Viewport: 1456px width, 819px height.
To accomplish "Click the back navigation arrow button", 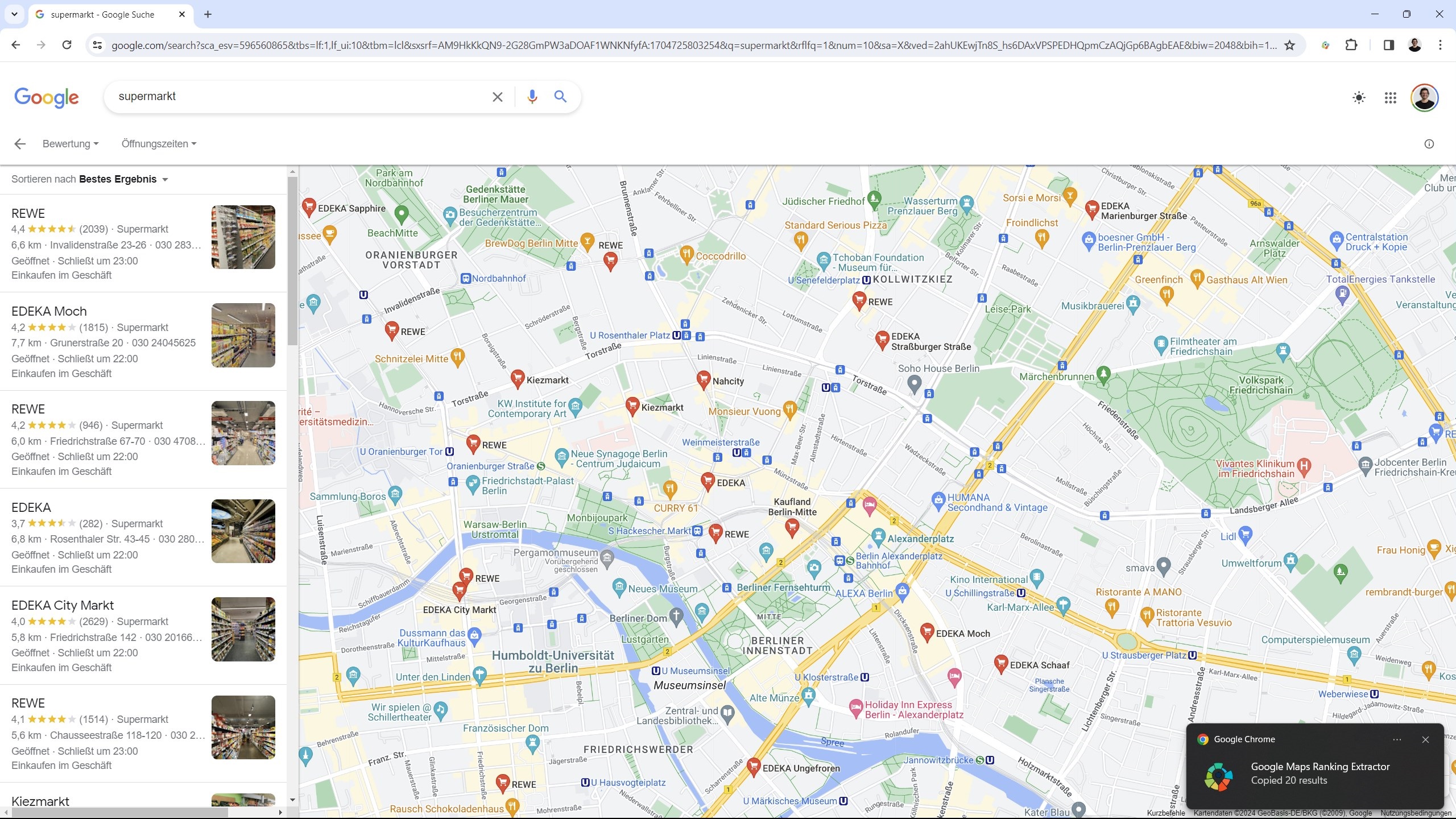I will [15, 44].
